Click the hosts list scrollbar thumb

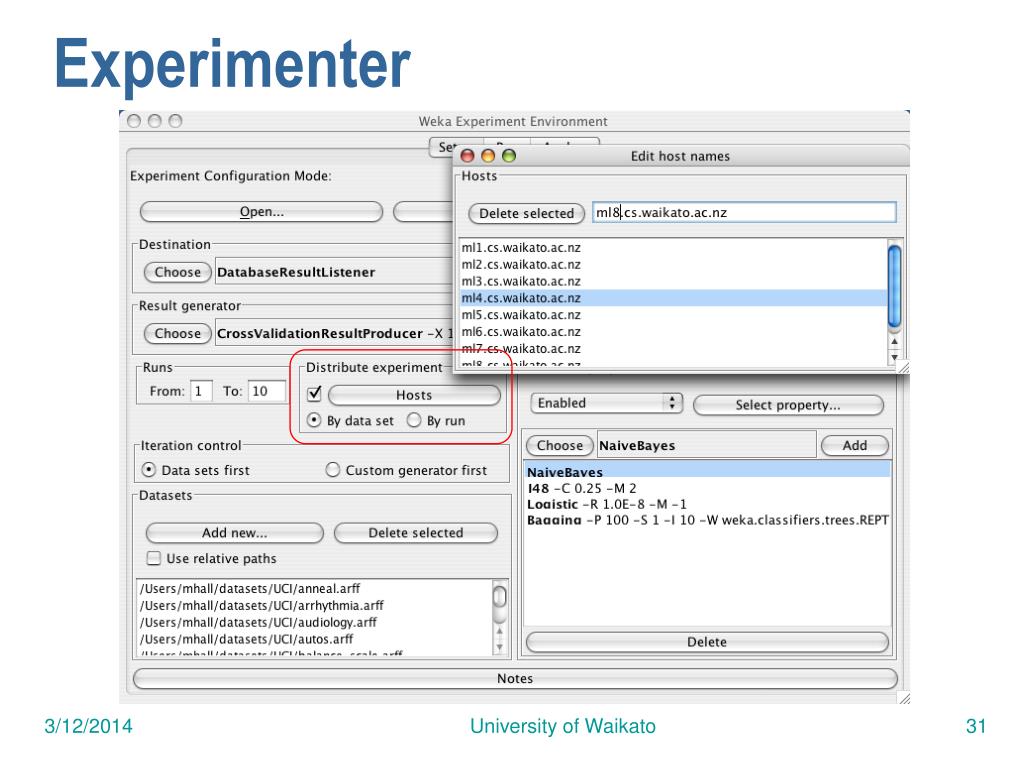click(x=895, y=285)
